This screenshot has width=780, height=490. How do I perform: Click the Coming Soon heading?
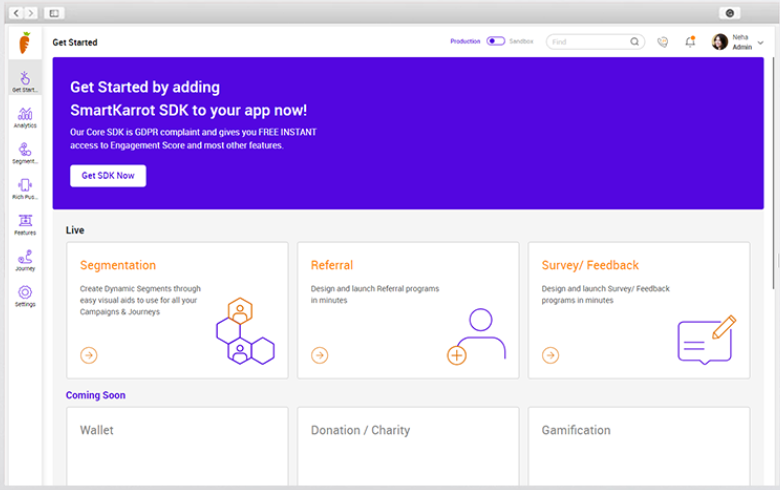point(96,395)
